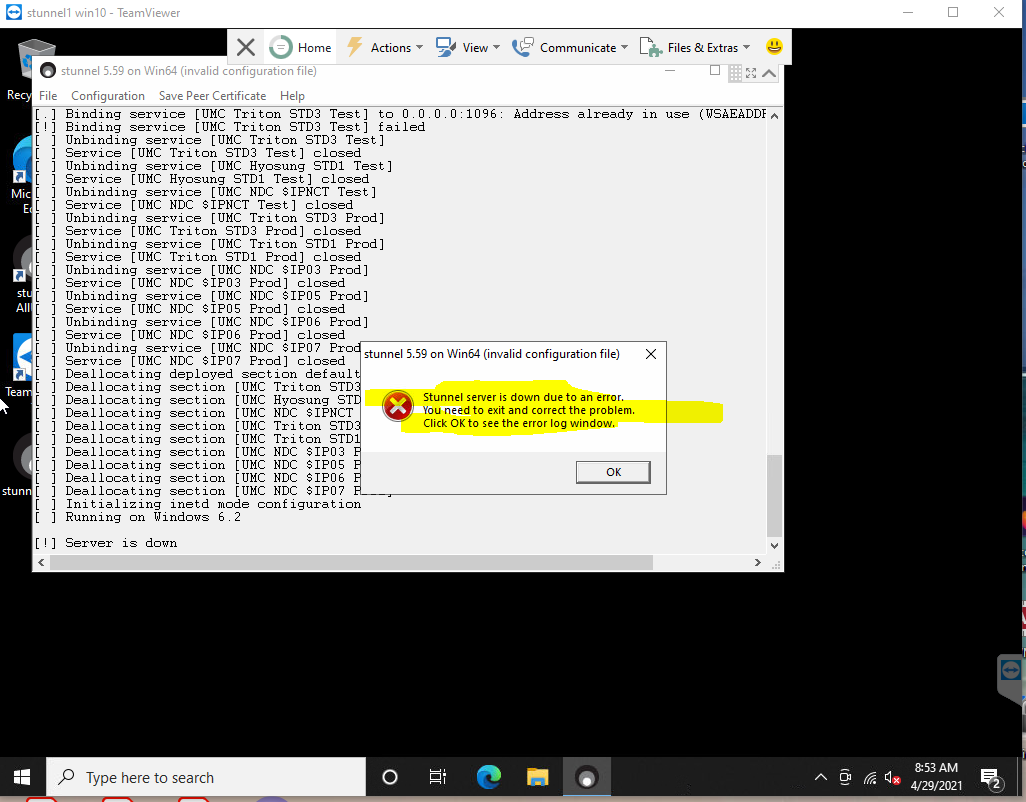Viewport: 1026px width, 802px height.
Task: Expand the Files & Extras dropdown
Action: [695, 47]
